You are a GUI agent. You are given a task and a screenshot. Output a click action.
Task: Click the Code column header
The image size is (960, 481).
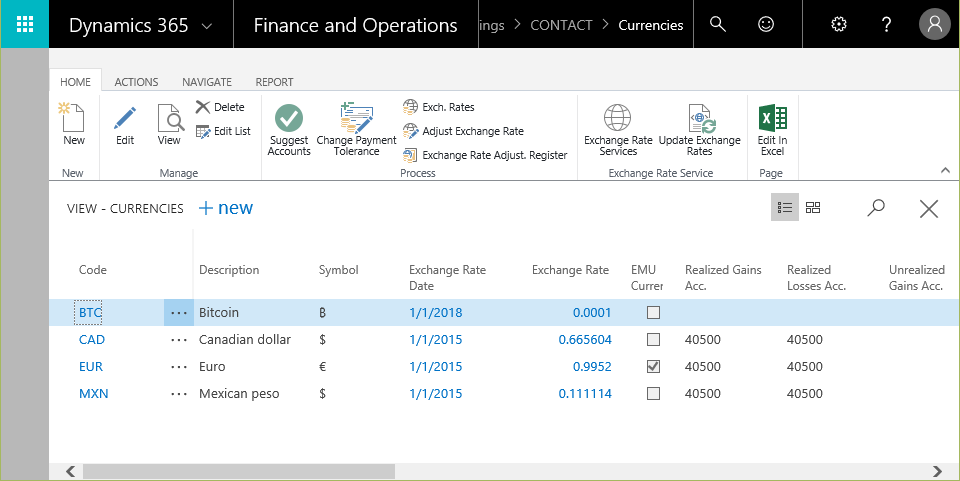tap(92, 270)
